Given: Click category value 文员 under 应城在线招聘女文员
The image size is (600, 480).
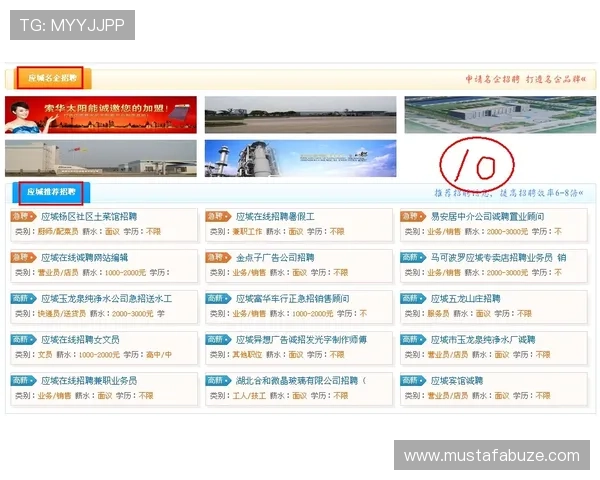Looking at the screenshot, I should tap(45, 354).
